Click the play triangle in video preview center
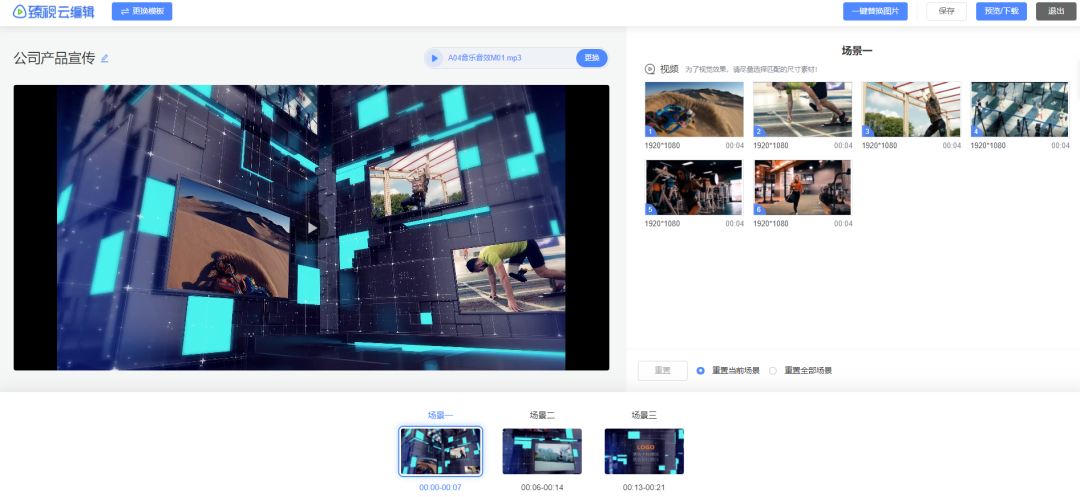 [x=312, y=228]
